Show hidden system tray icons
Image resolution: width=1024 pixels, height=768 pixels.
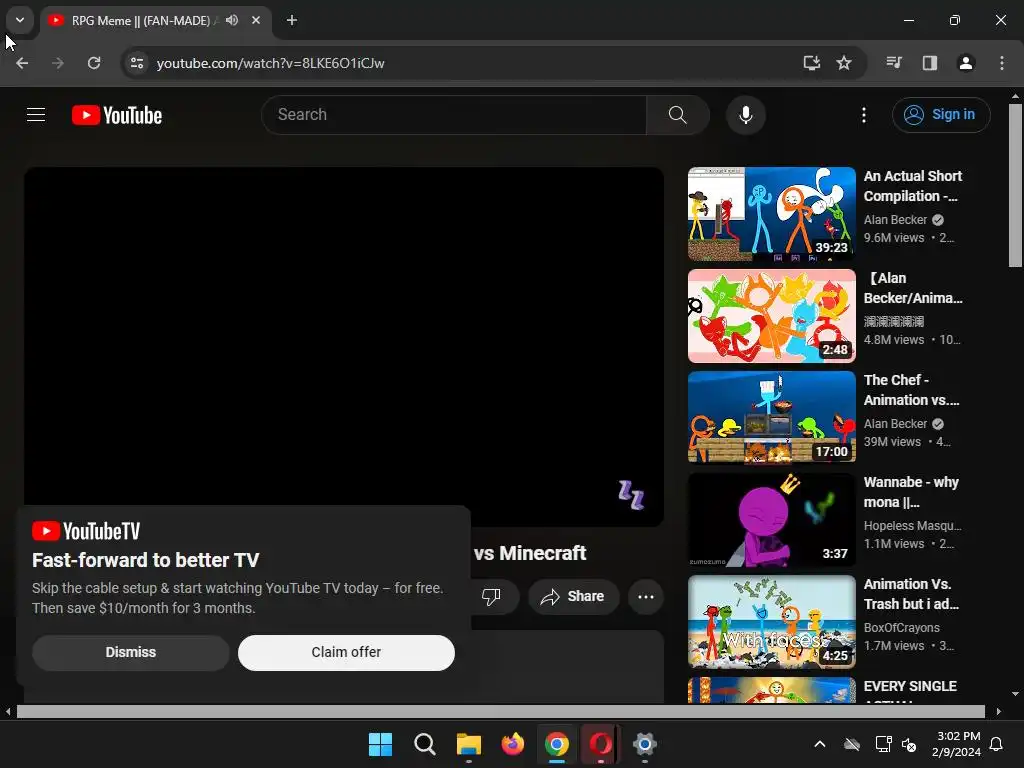820,744
